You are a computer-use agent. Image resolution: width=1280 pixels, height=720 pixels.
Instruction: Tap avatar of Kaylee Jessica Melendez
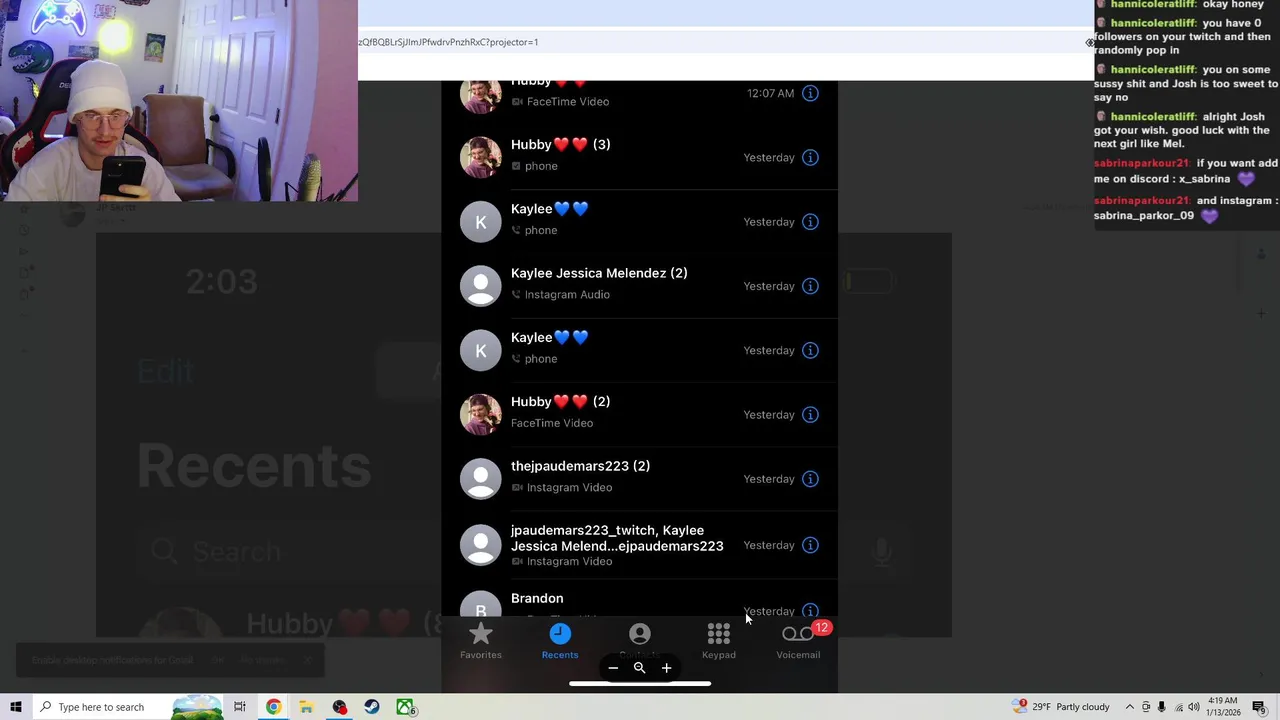480,286
